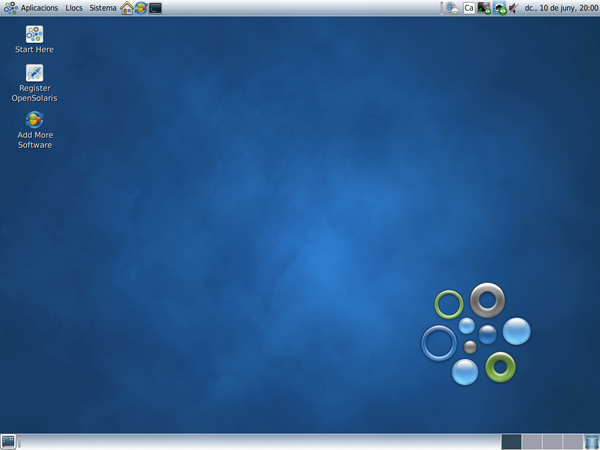Open the calendar from date and time

coord(558,8)
